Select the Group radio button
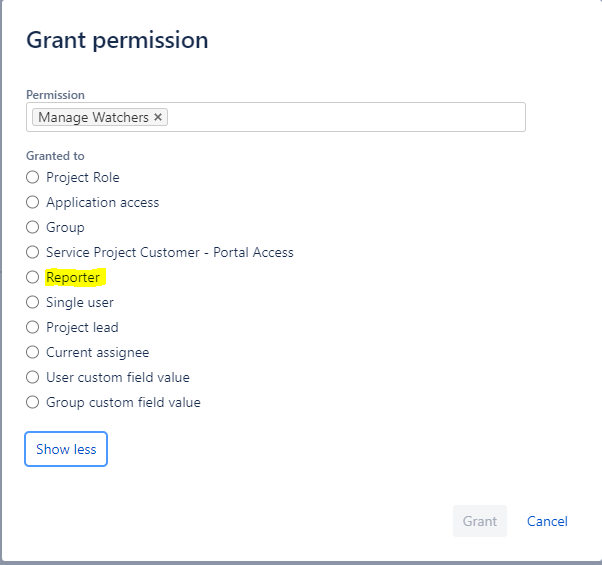 tap(33, 227)
